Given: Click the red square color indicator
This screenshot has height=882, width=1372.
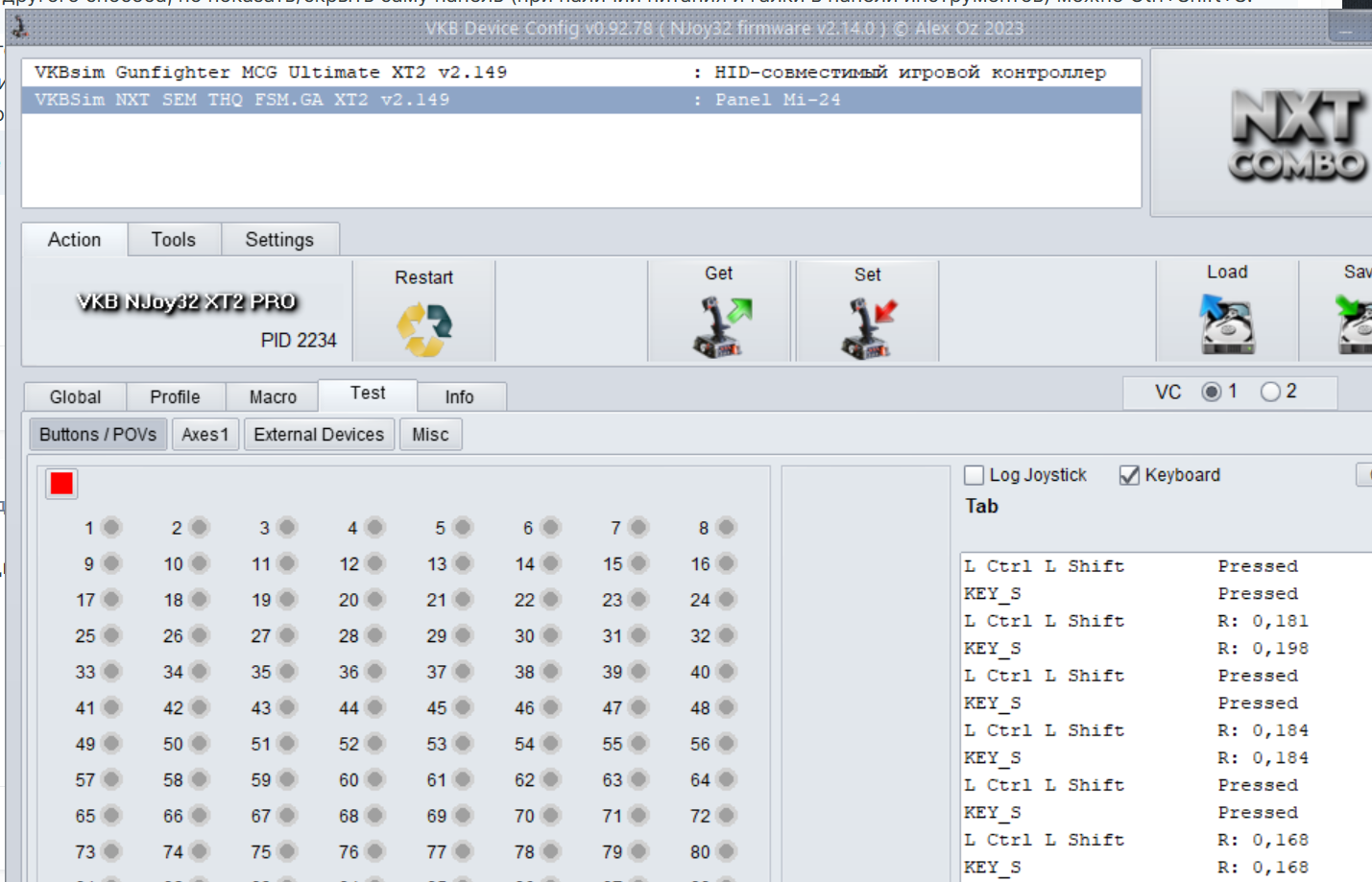Looking at the screenshot, I should (61, 484).
